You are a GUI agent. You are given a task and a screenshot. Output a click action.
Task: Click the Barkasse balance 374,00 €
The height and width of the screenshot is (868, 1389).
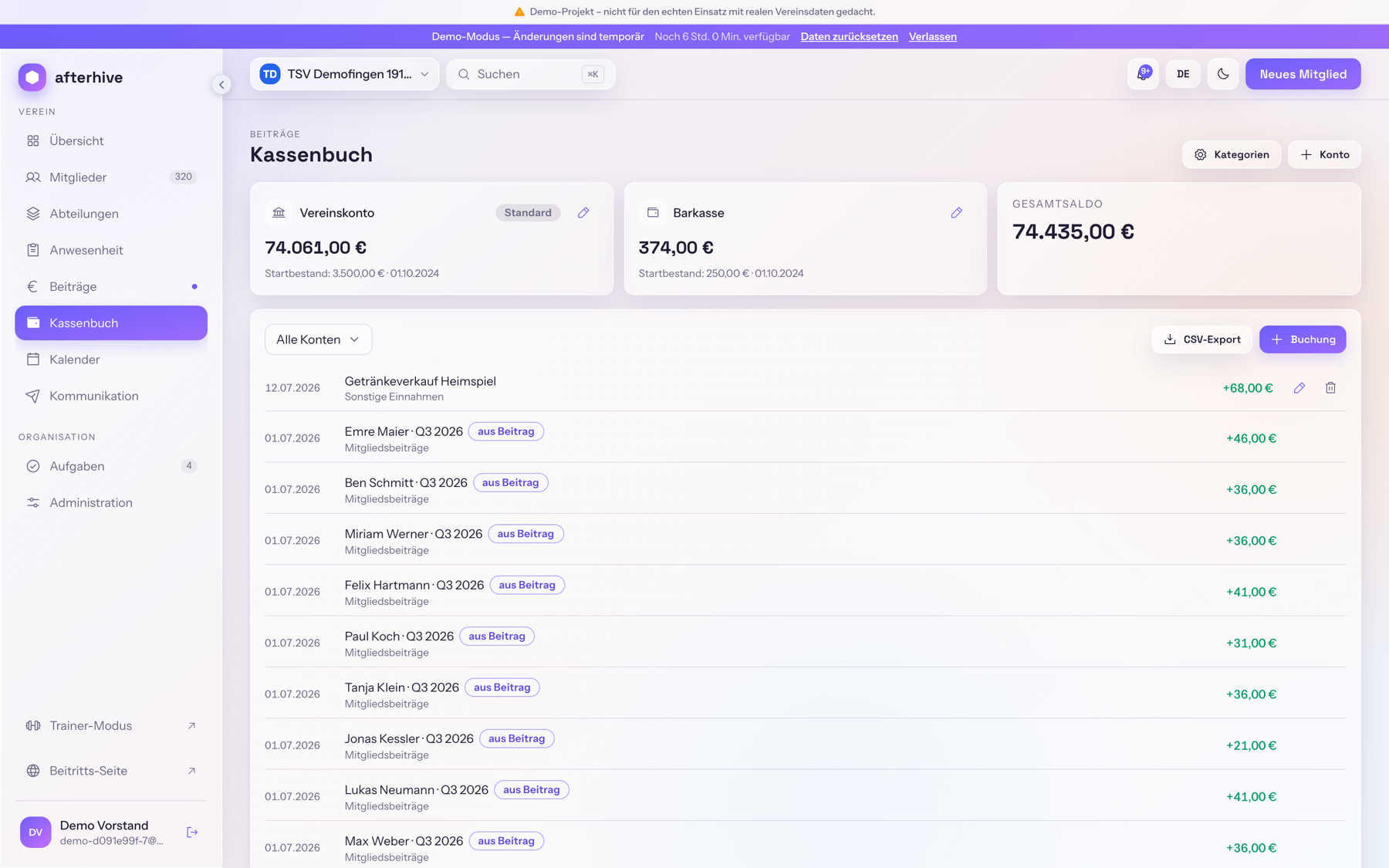675,248
